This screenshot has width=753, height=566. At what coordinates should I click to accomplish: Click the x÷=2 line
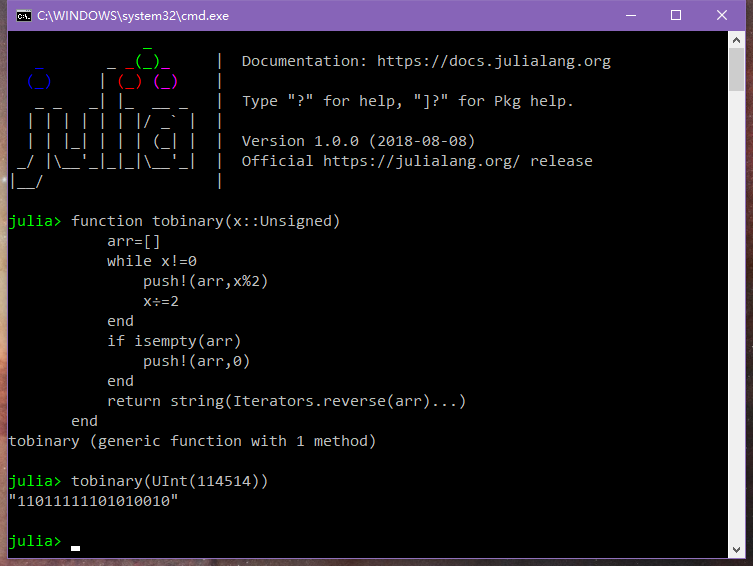click(161, 301)
